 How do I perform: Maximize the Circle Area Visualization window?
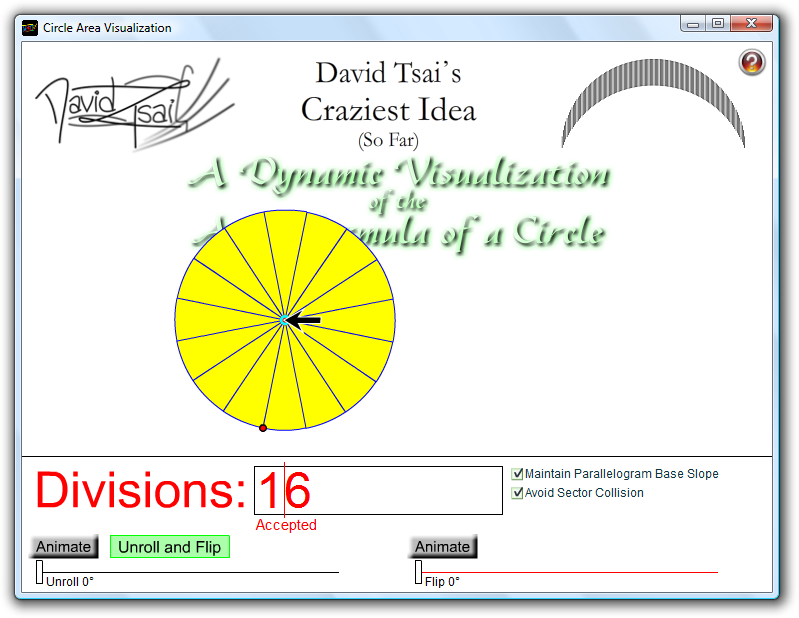pos(718,23)
